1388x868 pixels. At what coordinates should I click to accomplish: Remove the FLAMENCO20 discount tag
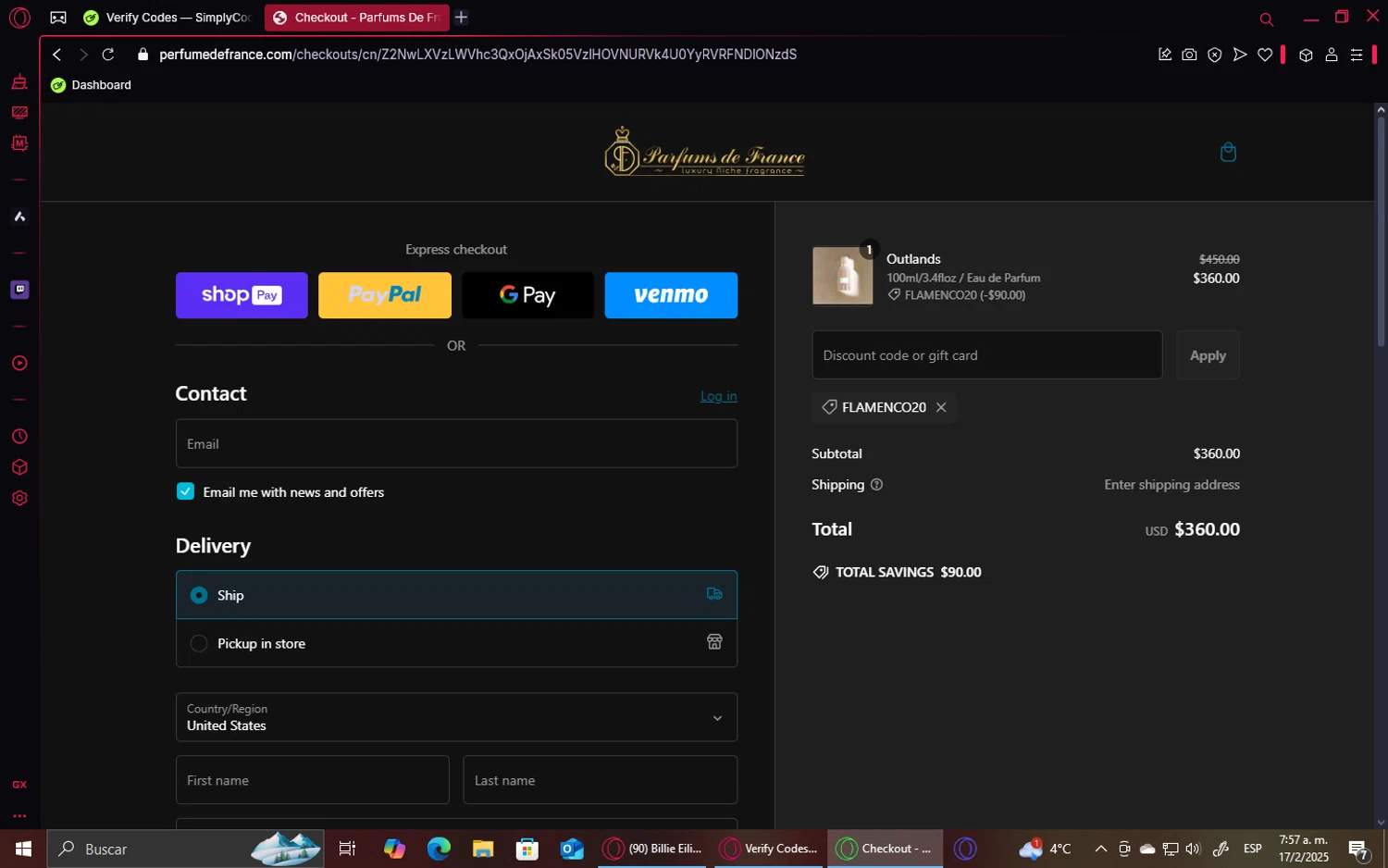click(941, 407)
